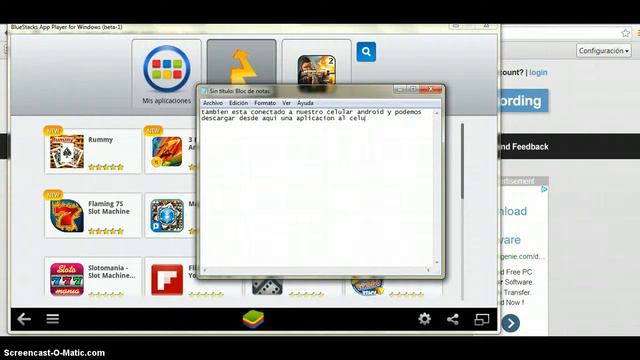Open the Configuración dropdown in browser
Image resolution: width=640 pixels, height=360 pixels.
[604, 51]
